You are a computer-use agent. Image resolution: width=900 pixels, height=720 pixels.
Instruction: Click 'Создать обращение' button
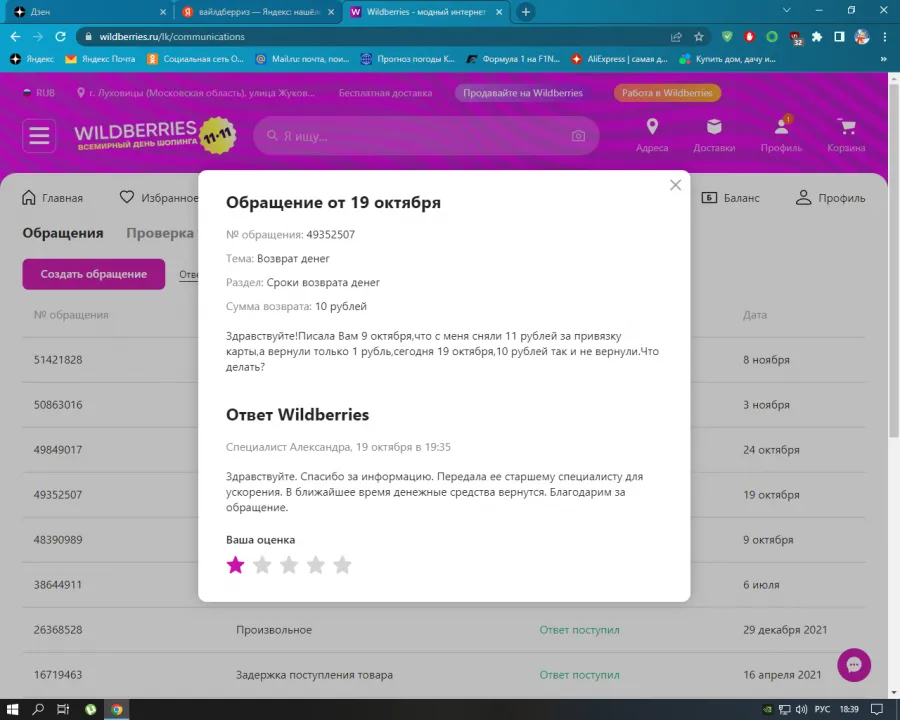(94, 274)
